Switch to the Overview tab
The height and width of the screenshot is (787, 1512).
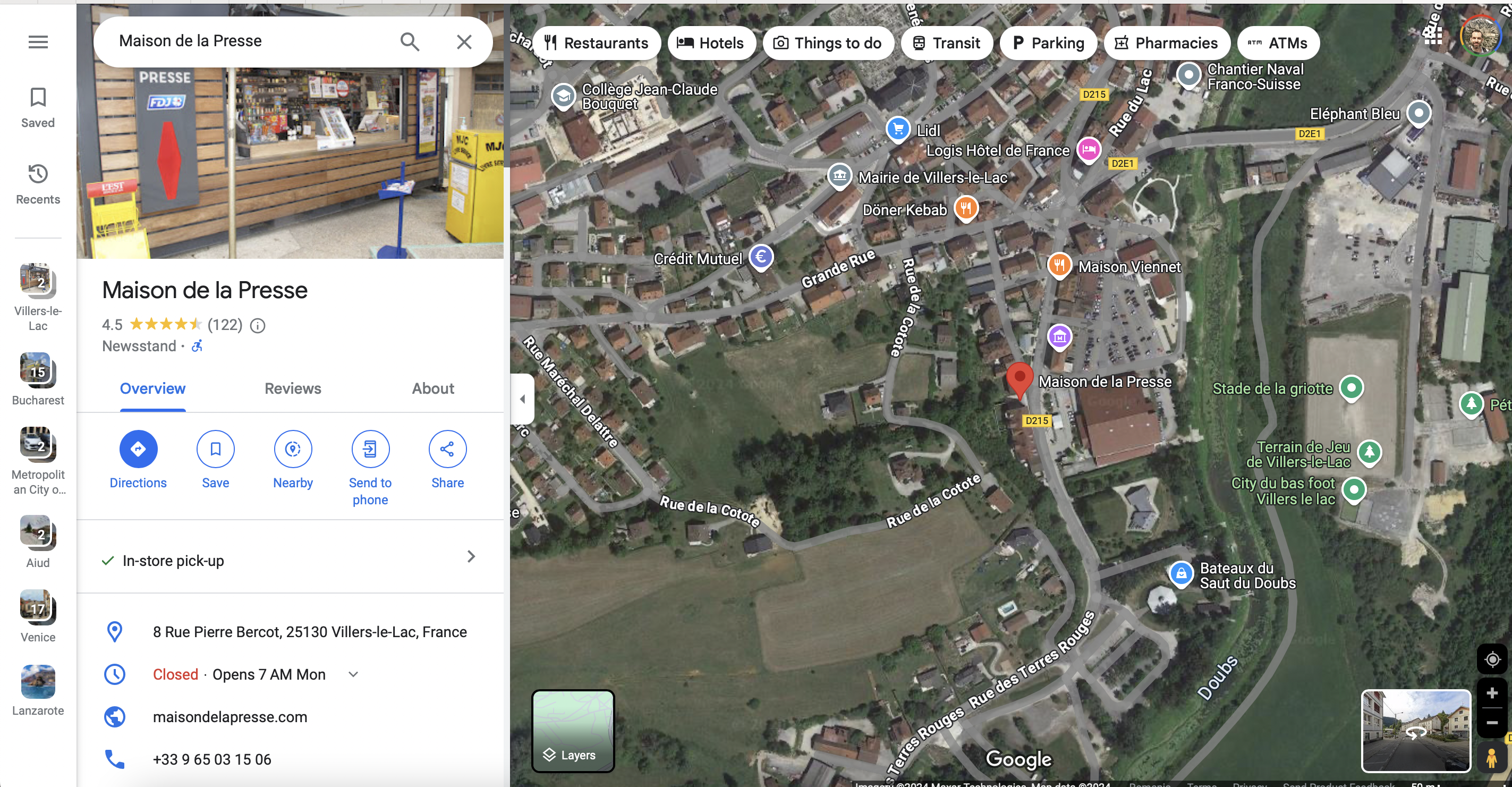(152, 389)
